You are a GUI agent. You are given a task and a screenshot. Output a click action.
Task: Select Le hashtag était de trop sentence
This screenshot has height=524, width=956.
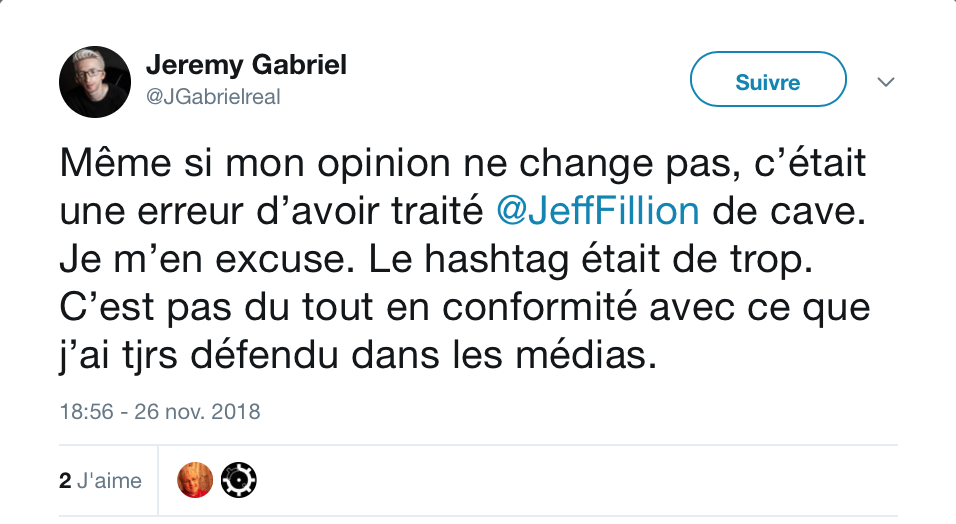(591, 260)
